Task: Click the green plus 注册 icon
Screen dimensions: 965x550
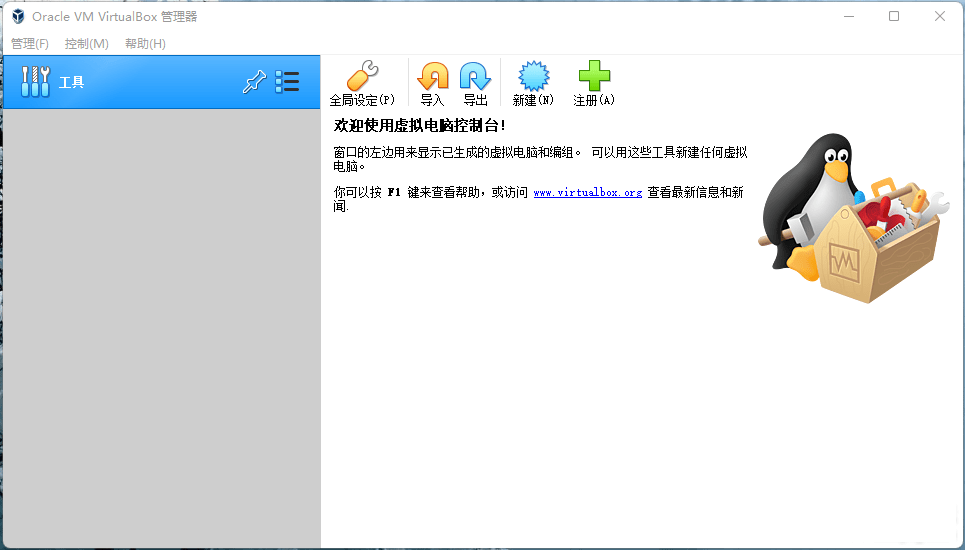Action: (x=594, y=83)
